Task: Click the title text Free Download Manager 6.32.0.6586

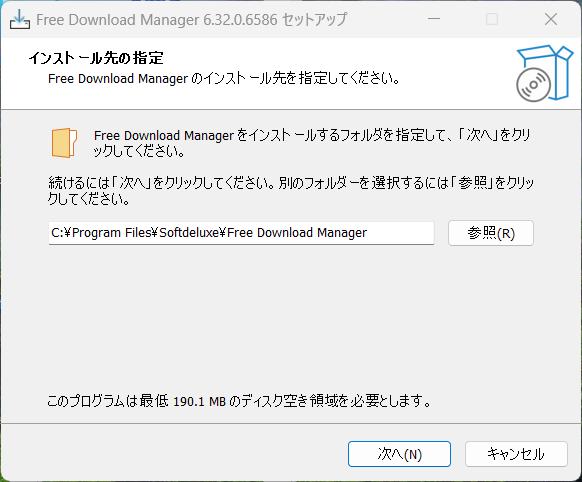Action: (157, 20)
